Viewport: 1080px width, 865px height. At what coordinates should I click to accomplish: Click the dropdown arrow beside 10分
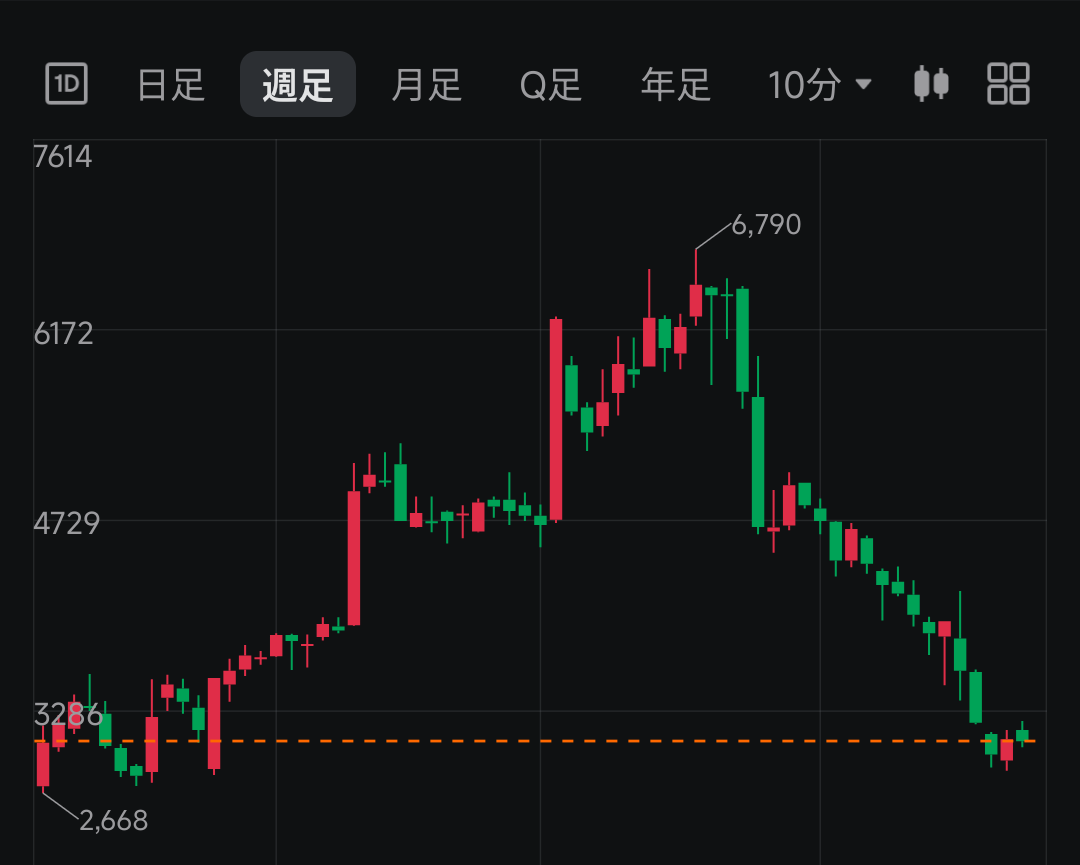point(863,84)
